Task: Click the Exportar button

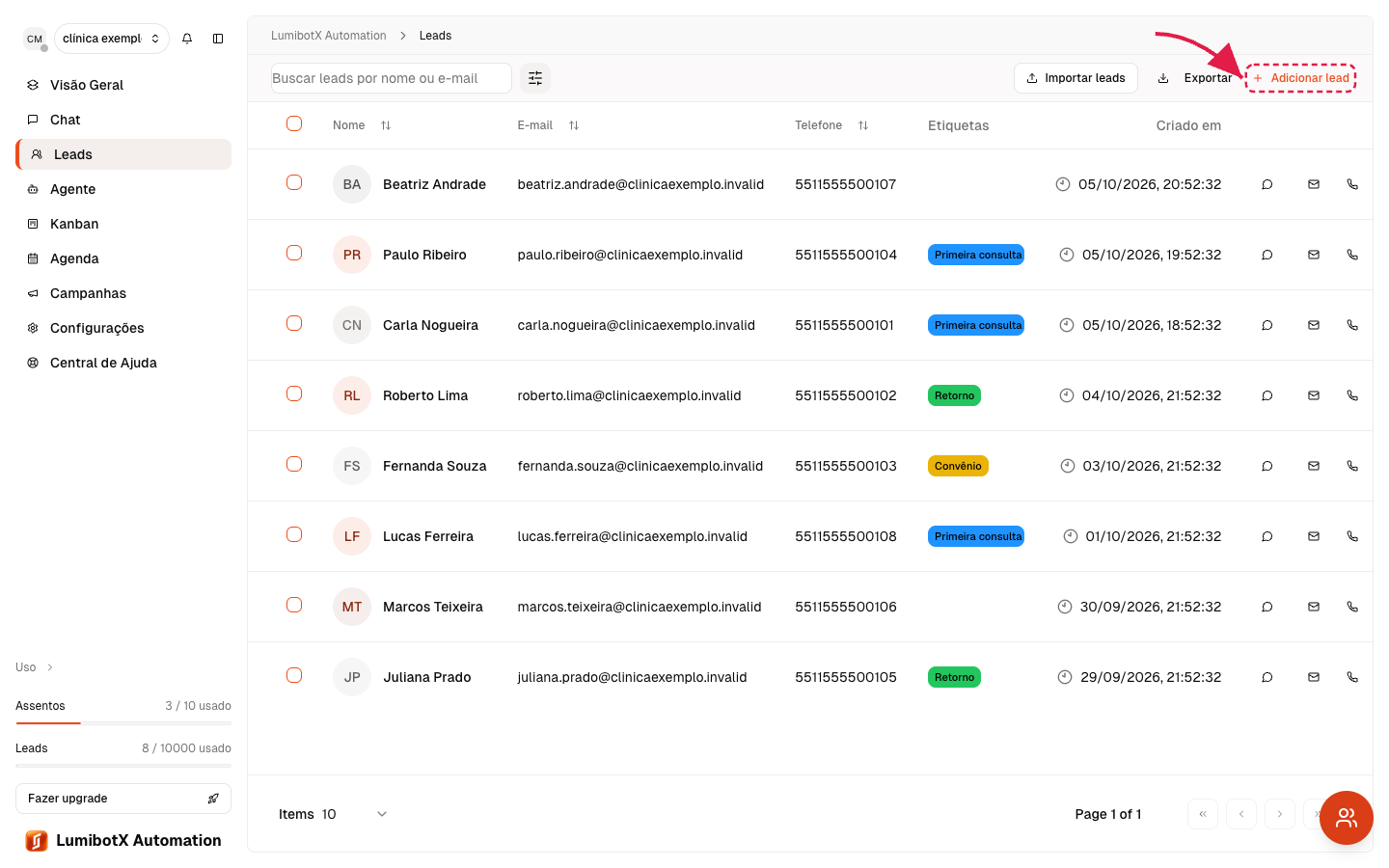Action: point(1194,78)
